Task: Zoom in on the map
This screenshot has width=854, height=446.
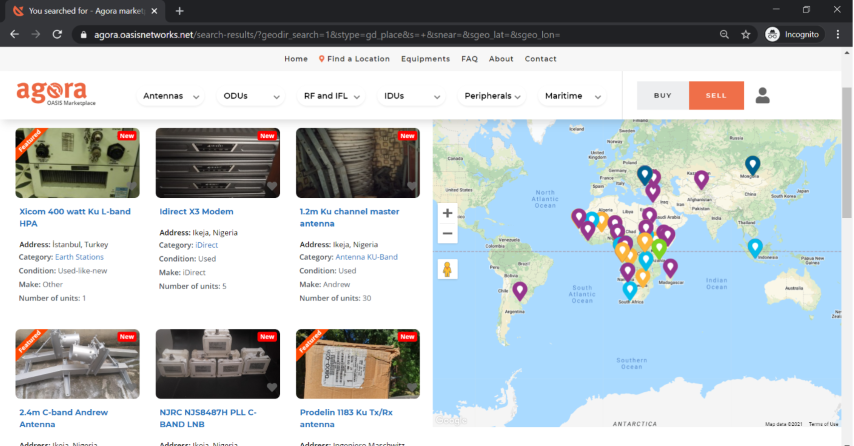Action: (x=448, y=213)
